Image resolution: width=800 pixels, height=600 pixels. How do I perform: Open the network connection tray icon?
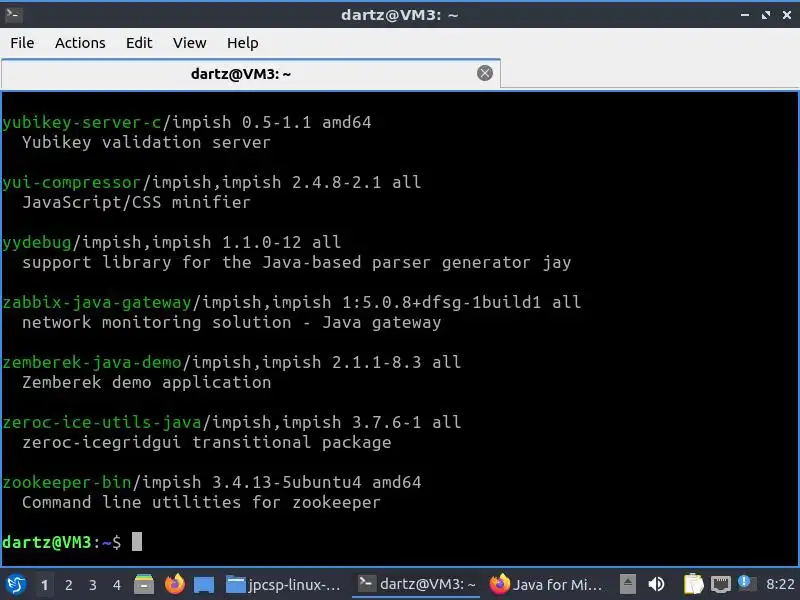tap(721, 585)
